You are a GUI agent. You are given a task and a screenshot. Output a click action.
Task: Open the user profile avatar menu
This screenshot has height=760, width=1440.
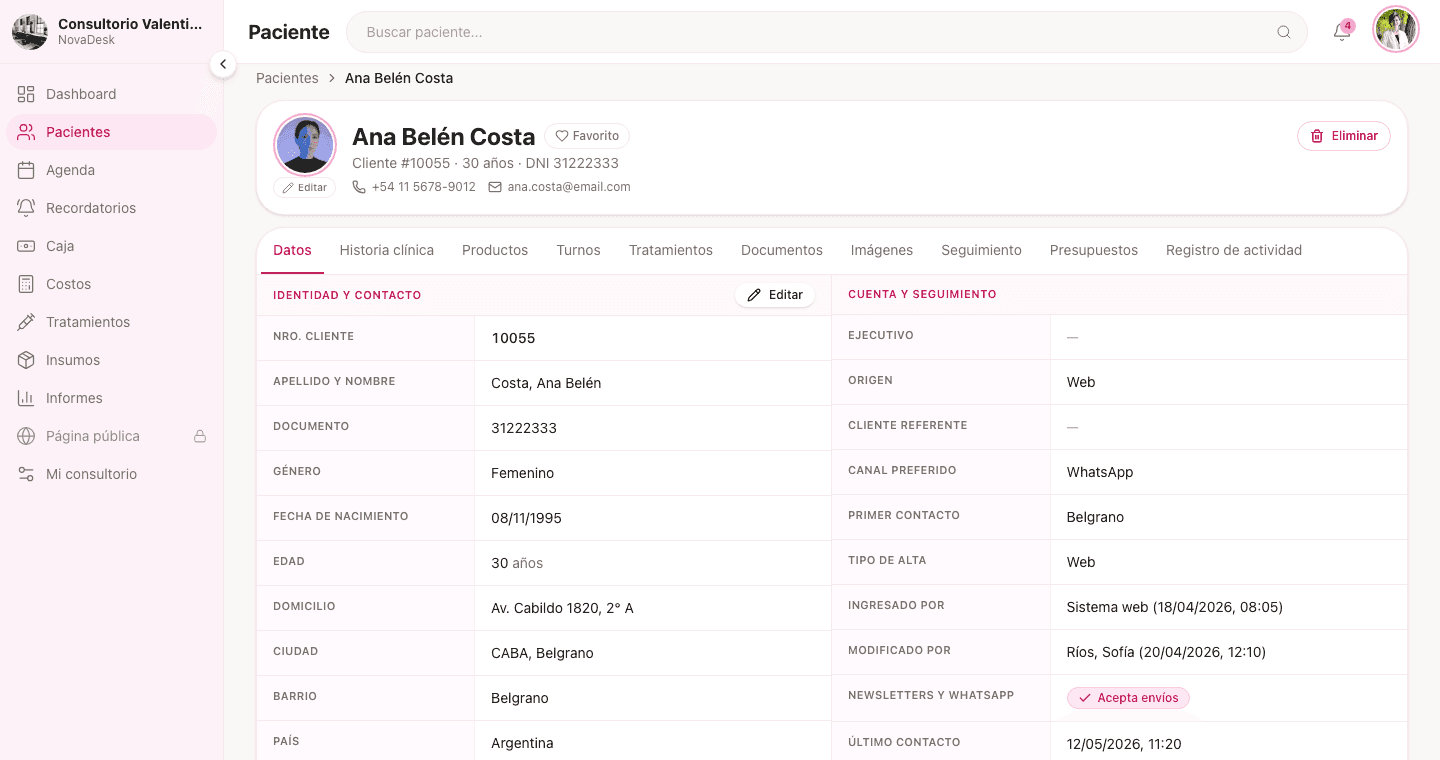[x=1396, y=30]
